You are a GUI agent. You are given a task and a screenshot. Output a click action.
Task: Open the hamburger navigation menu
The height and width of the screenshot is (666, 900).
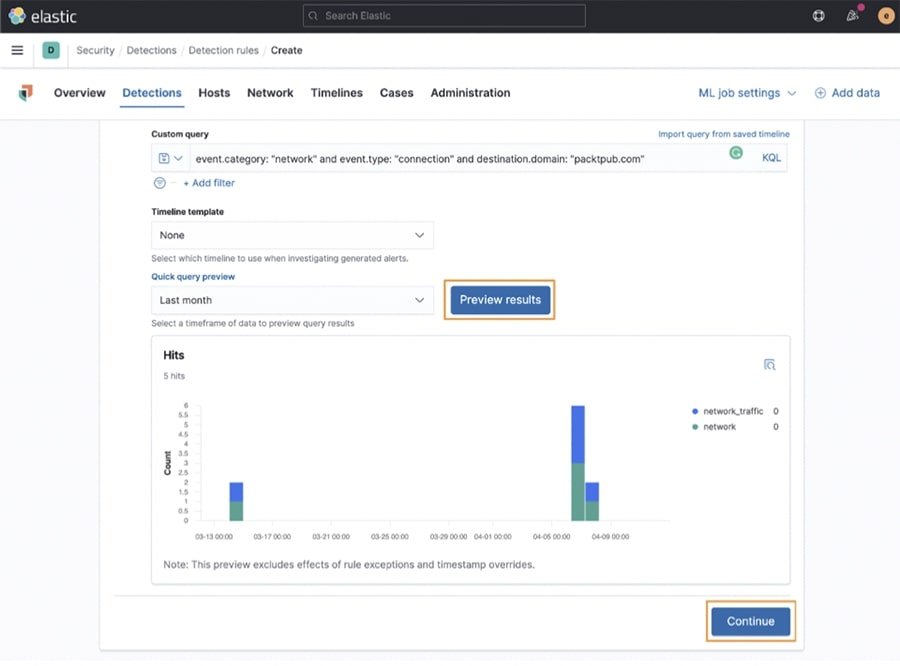point(17,50)
